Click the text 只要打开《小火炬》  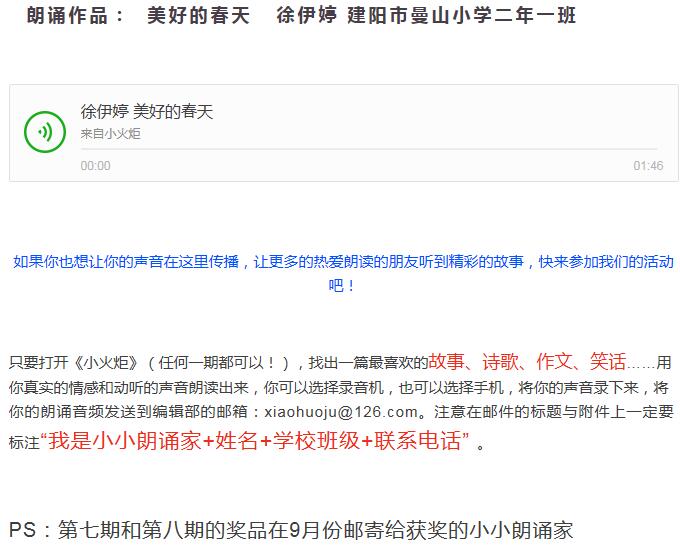pos(75,363)
